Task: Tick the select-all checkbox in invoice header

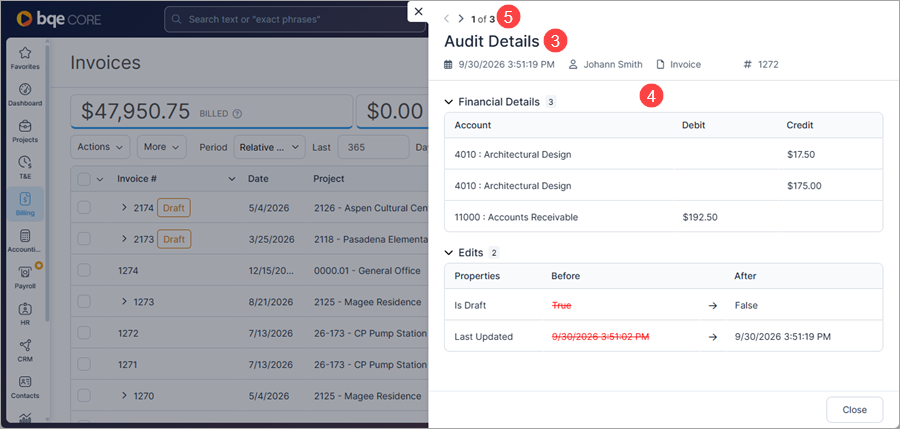Action: (x=84, y=179)
